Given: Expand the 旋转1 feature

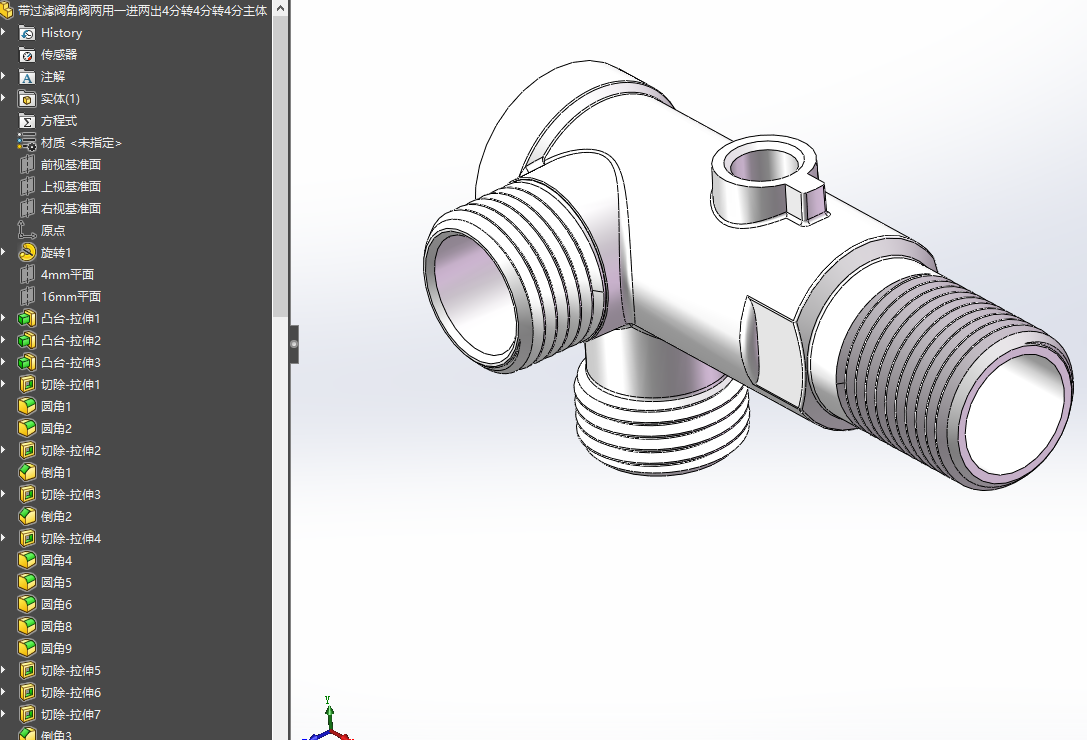Looking at the screenshot, I should [x=3, y=252].
